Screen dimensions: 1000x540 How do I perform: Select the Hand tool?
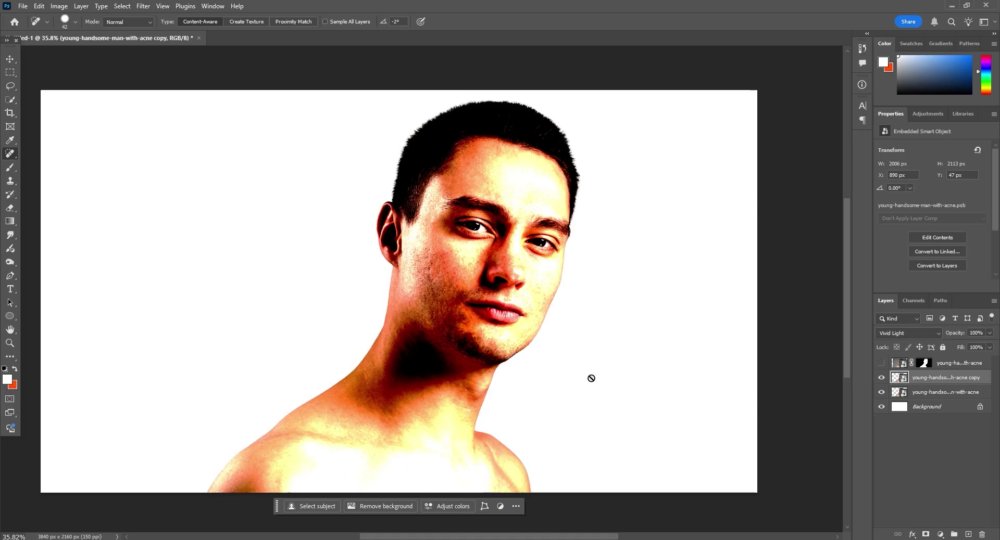click(10, 330)
